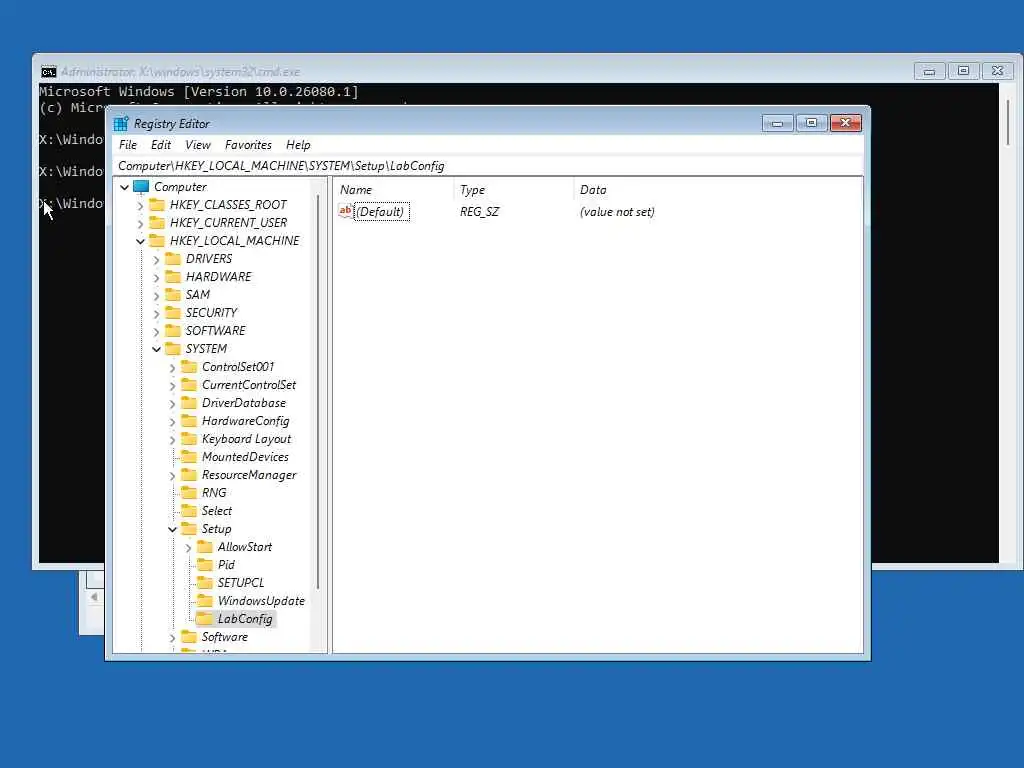
Task: Select the lowercase Software key under SYSTEM
Action: pyautogui.click(x=225, y=637)
